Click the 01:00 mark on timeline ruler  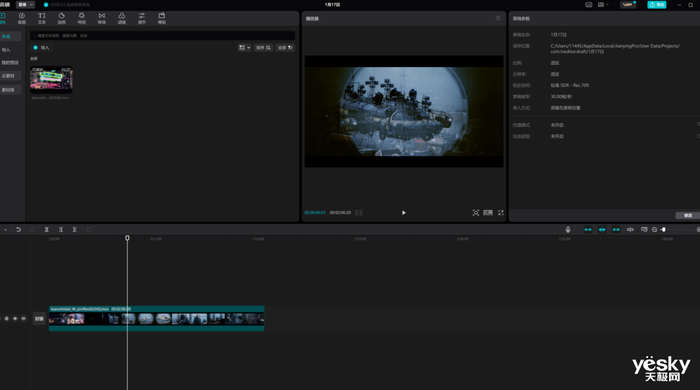pos(155,239)
